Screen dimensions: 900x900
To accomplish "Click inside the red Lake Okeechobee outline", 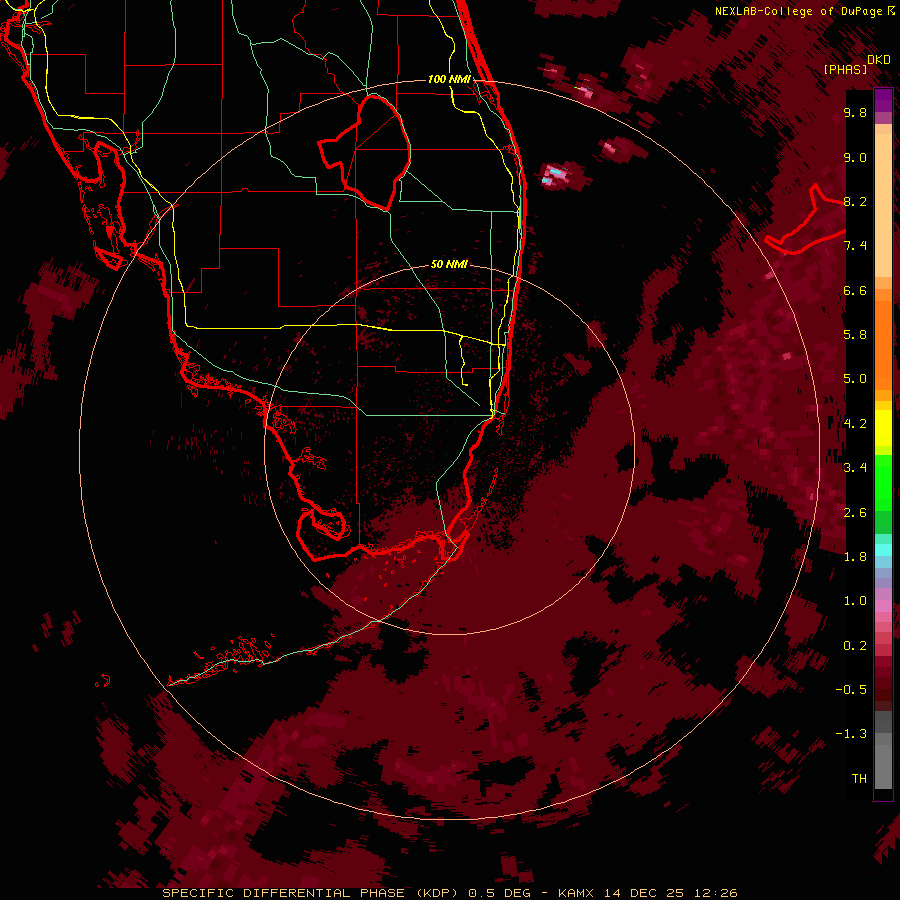I will pyautogui.click(x=373, y=152).
